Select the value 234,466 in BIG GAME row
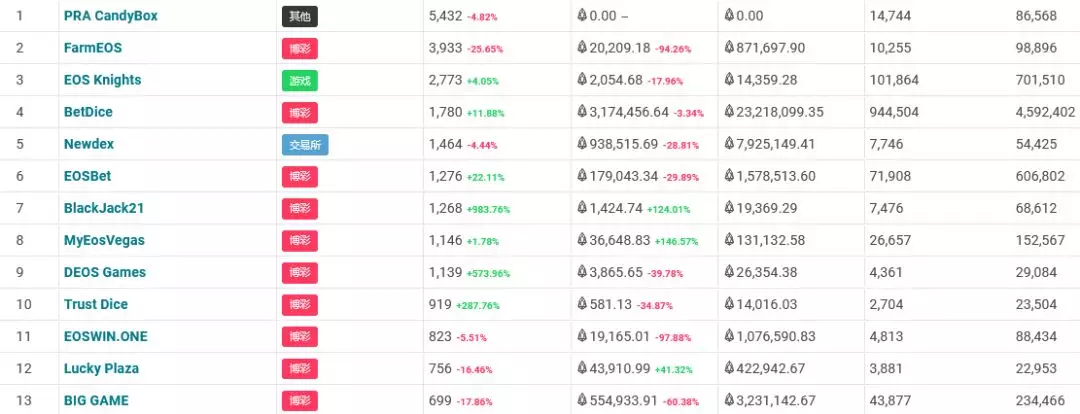1080x414 pixels. tap(1040, 400)
